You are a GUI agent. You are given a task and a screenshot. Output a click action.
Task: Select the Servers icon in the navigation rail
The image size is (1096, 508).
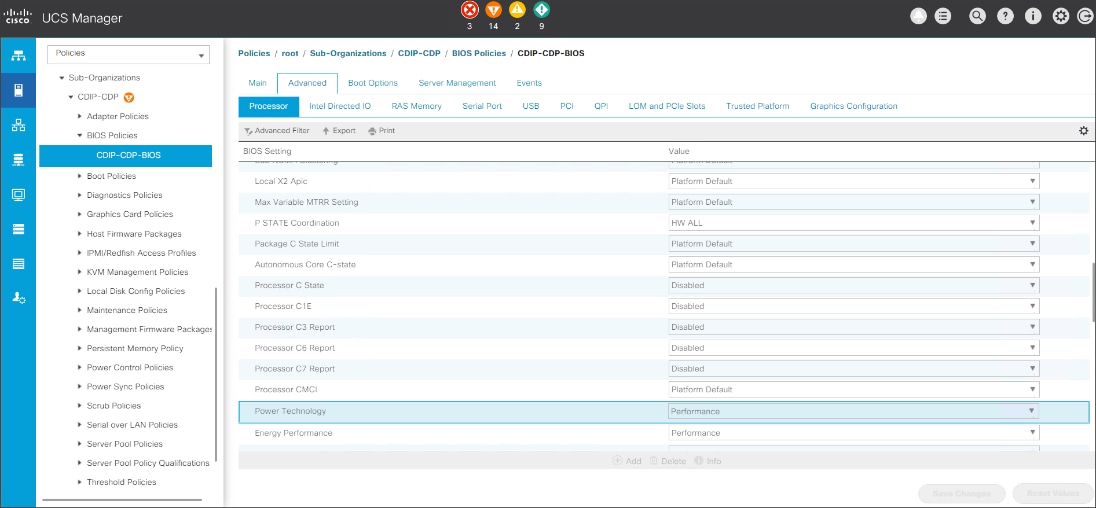click(19, 90)
